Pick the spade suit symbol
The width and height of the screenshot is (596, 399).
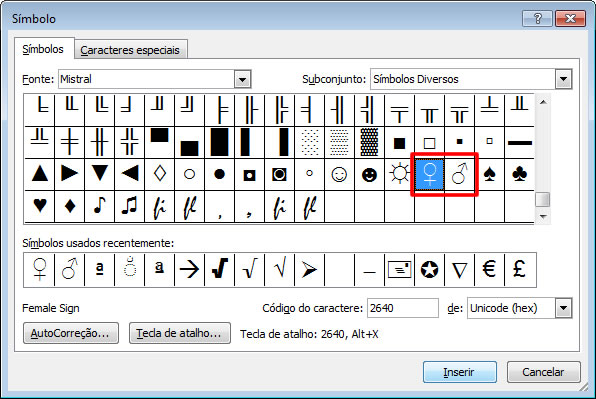(x=490, y=174)
